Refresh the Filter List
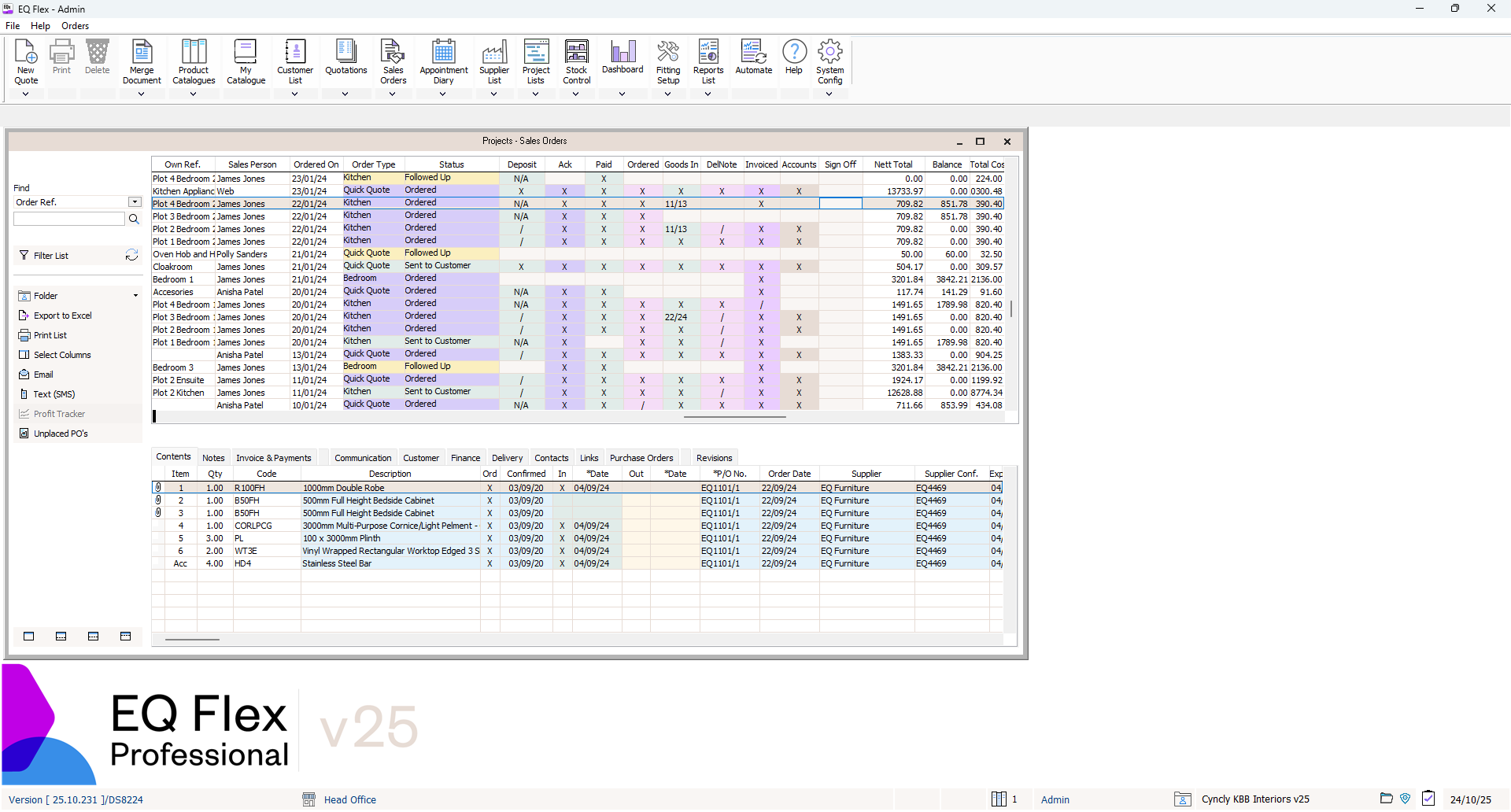 click(x=131, y=255)
